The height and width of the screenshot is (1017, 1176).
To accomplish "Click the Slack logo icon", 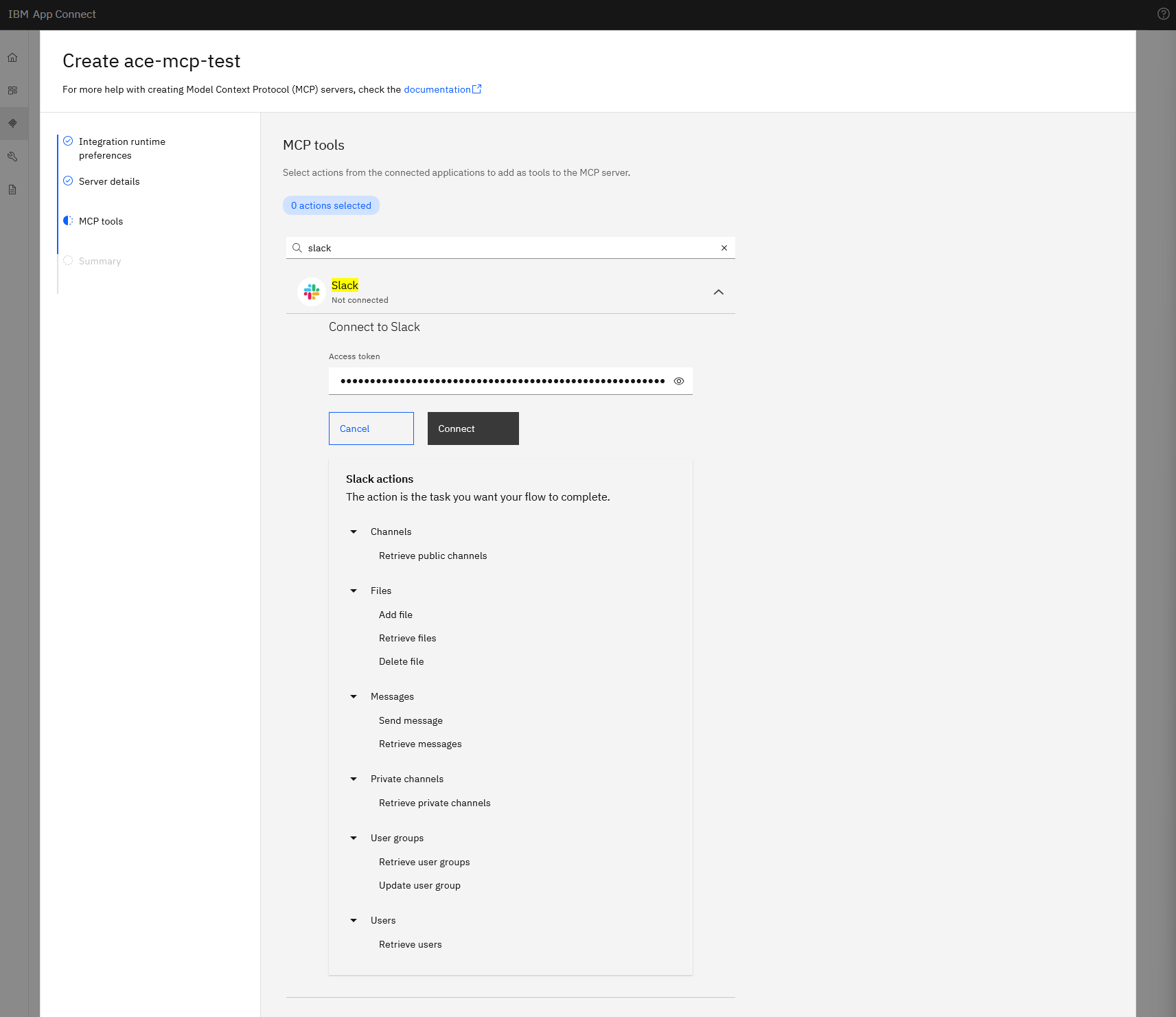I will [x=312, y=292].
